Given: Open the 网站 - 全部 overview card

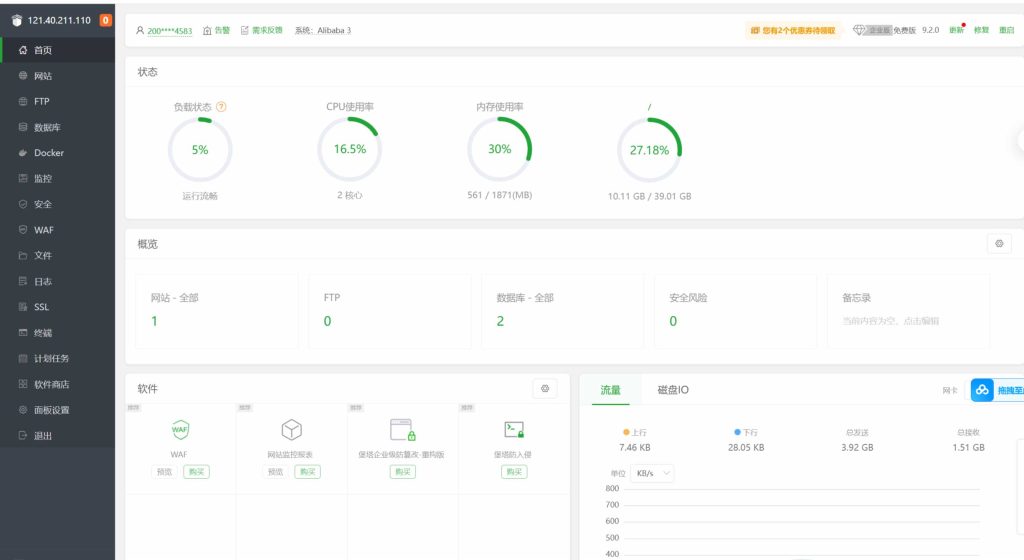Looking at the screenshot, I should (216, 310).
